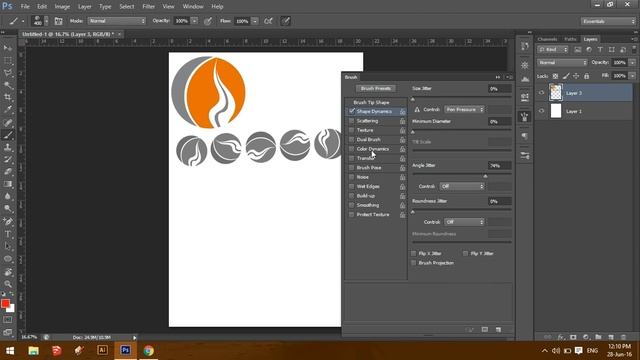Select the Pen tool
640x360 pixels.
click(8, 222)
